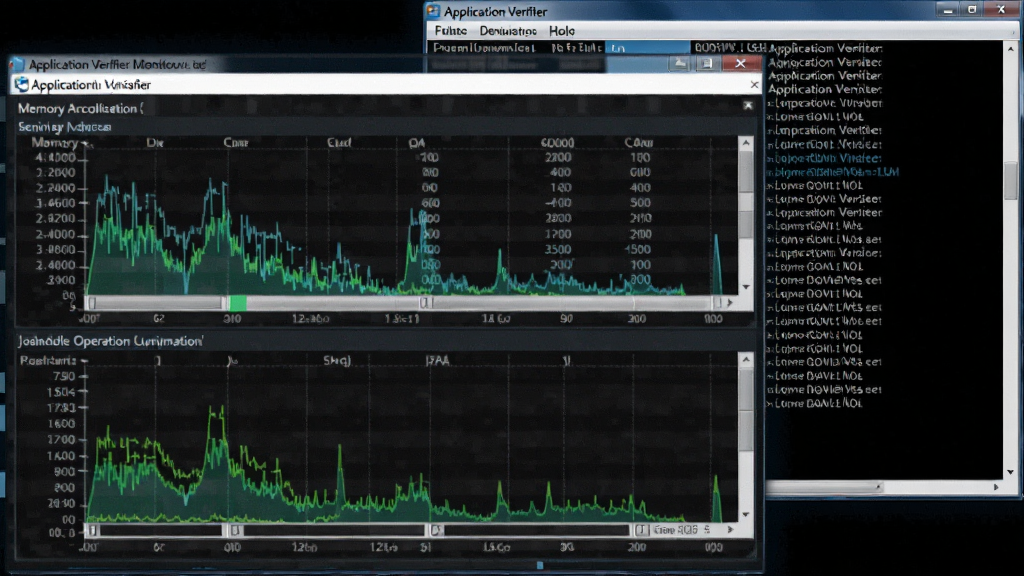Open the Fuhte menu

click(x=451, y=31)
